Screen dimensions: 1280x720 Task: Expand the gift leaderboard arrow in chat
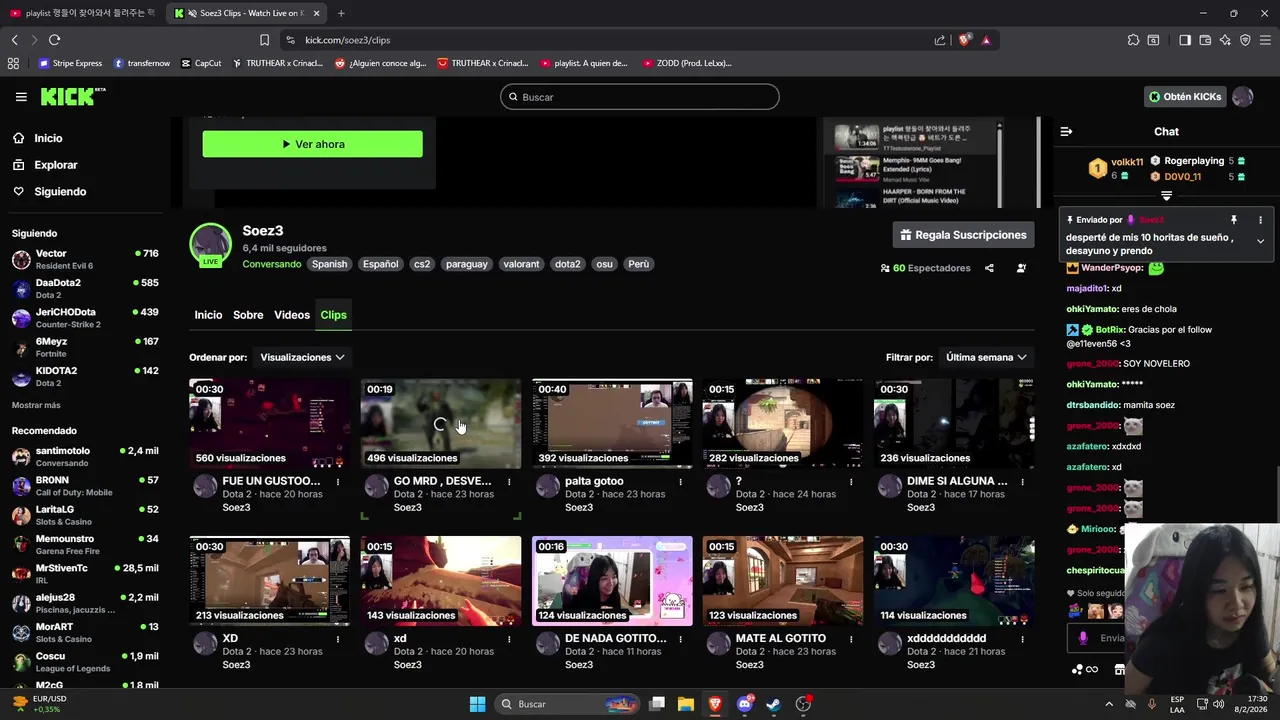pos(1166,196)
